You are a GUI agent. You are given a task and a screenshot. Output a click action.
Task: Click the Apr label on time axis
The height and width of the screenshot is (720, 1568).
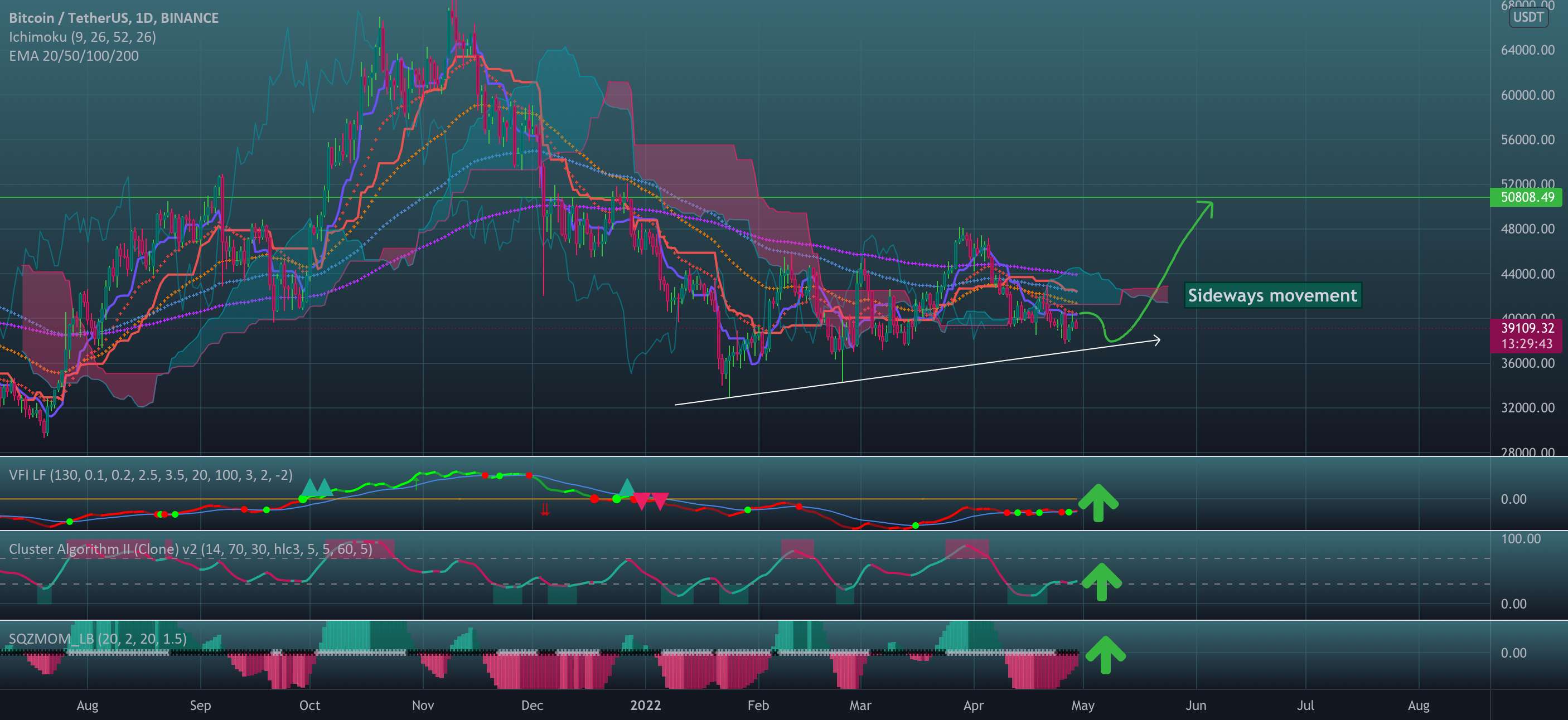coord(973,706)
